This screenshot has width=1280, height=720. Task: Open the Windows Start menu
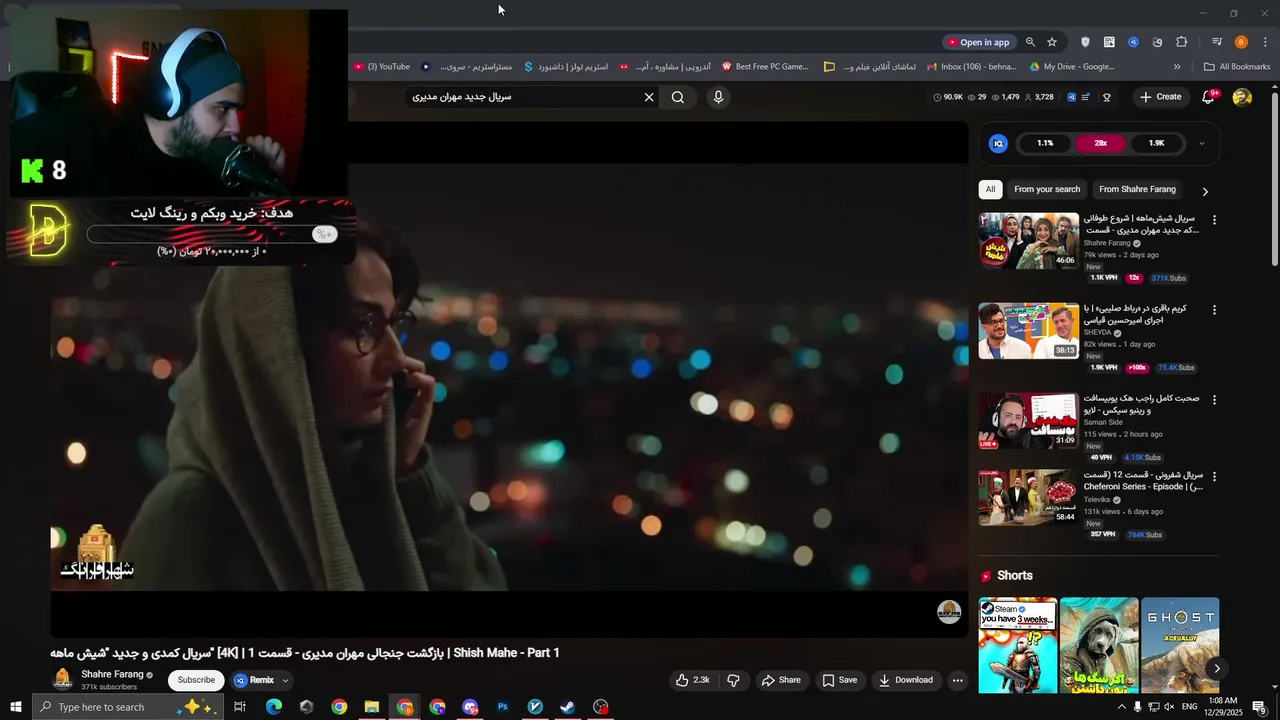15,707
